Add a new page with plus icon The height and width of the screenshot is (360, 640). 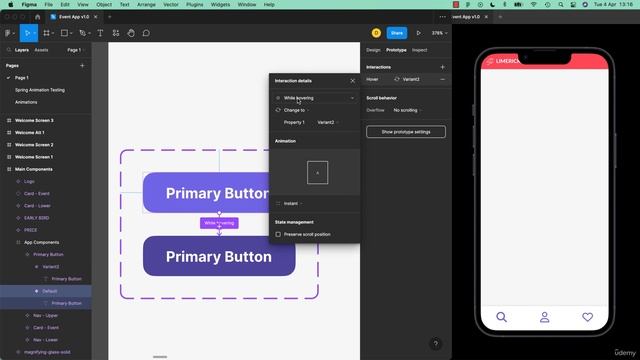click(82, 65)
